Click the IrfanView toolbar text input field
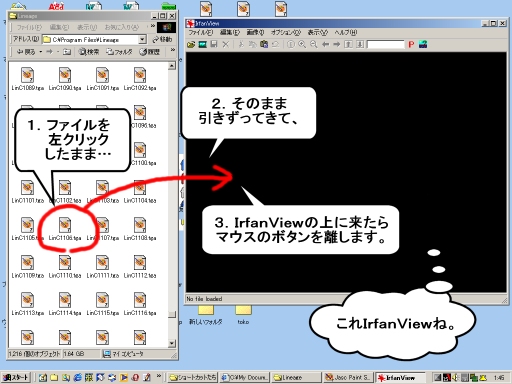Image resolution: width=512 pixels, height=384 pixels. [x=386, y=44]
